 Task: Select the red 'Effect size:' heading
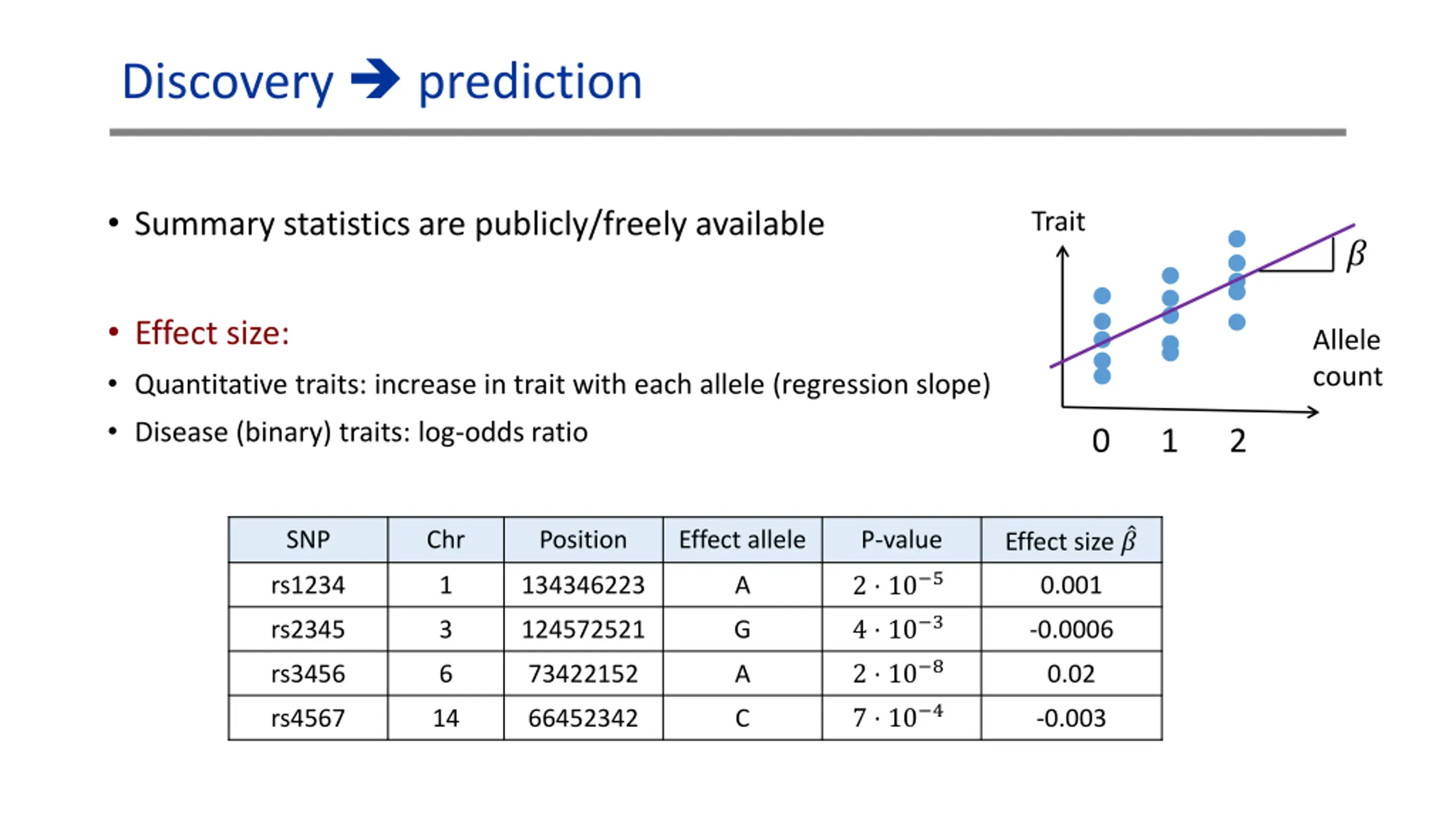click(x=212, y=333)
